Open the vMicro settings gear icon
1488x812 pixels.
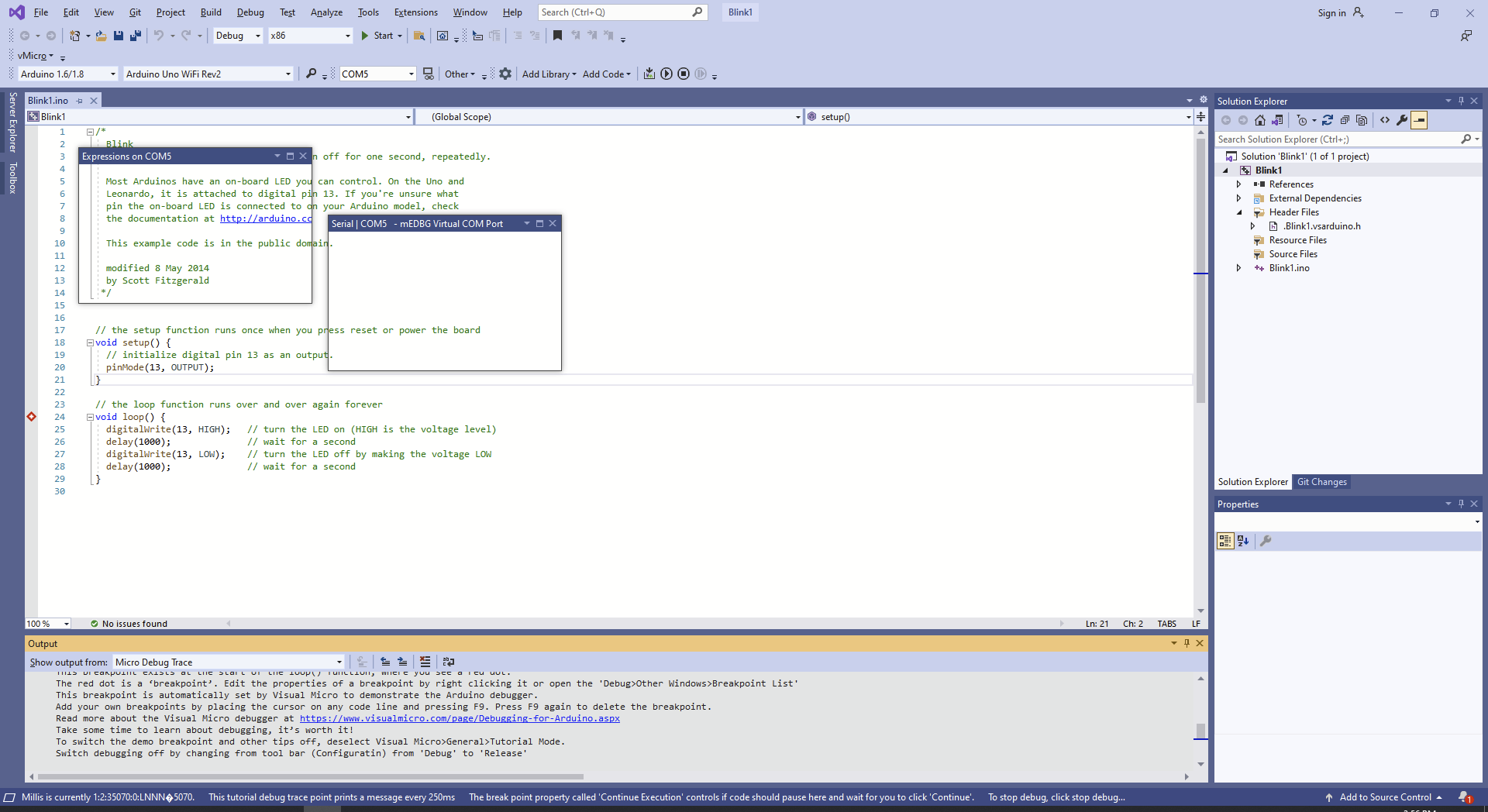(505, 74)
